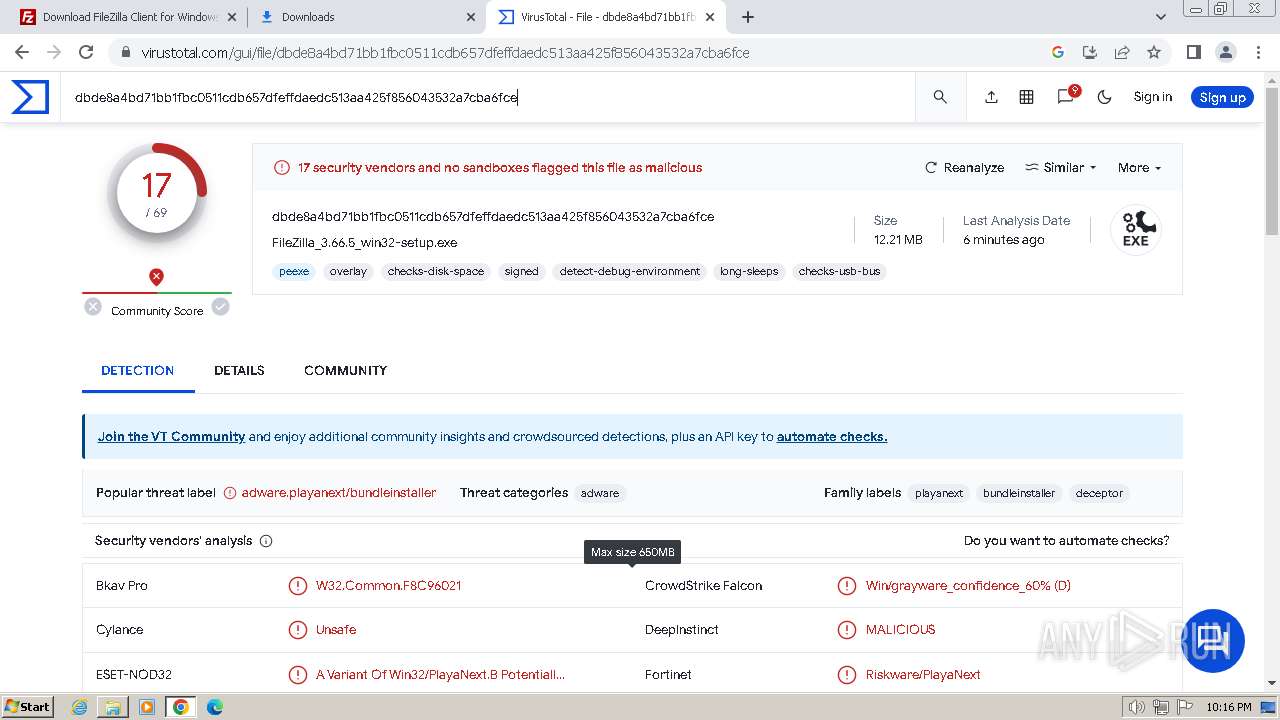Open Join the VT Community link
The width and height of the screenshot is (1280, 720).
click(x=171, y=436)
